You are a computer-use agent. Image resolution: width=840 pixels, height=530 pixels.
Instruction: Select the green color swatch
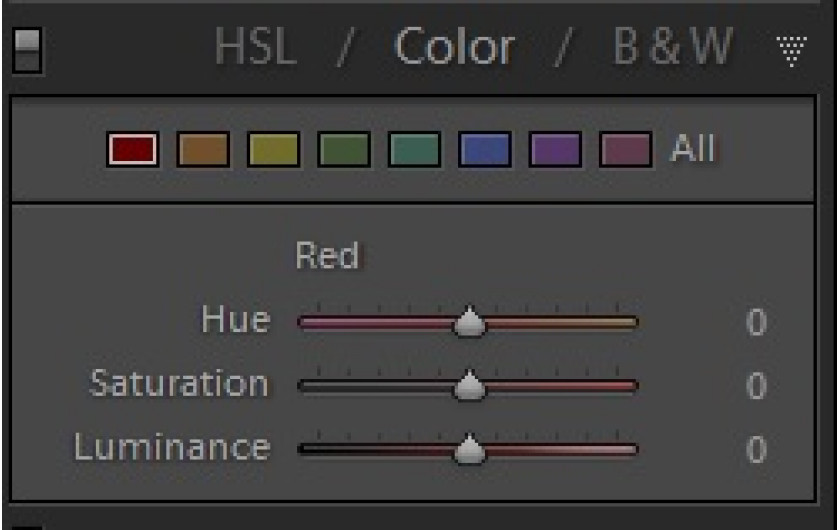(x=344, y=150)
